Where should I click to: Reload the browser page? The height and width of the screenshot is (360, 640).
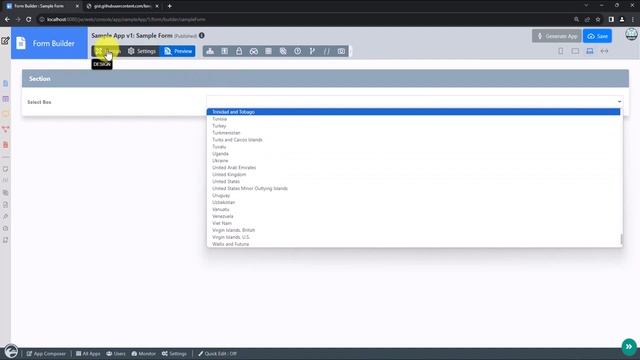click(29, 19)
